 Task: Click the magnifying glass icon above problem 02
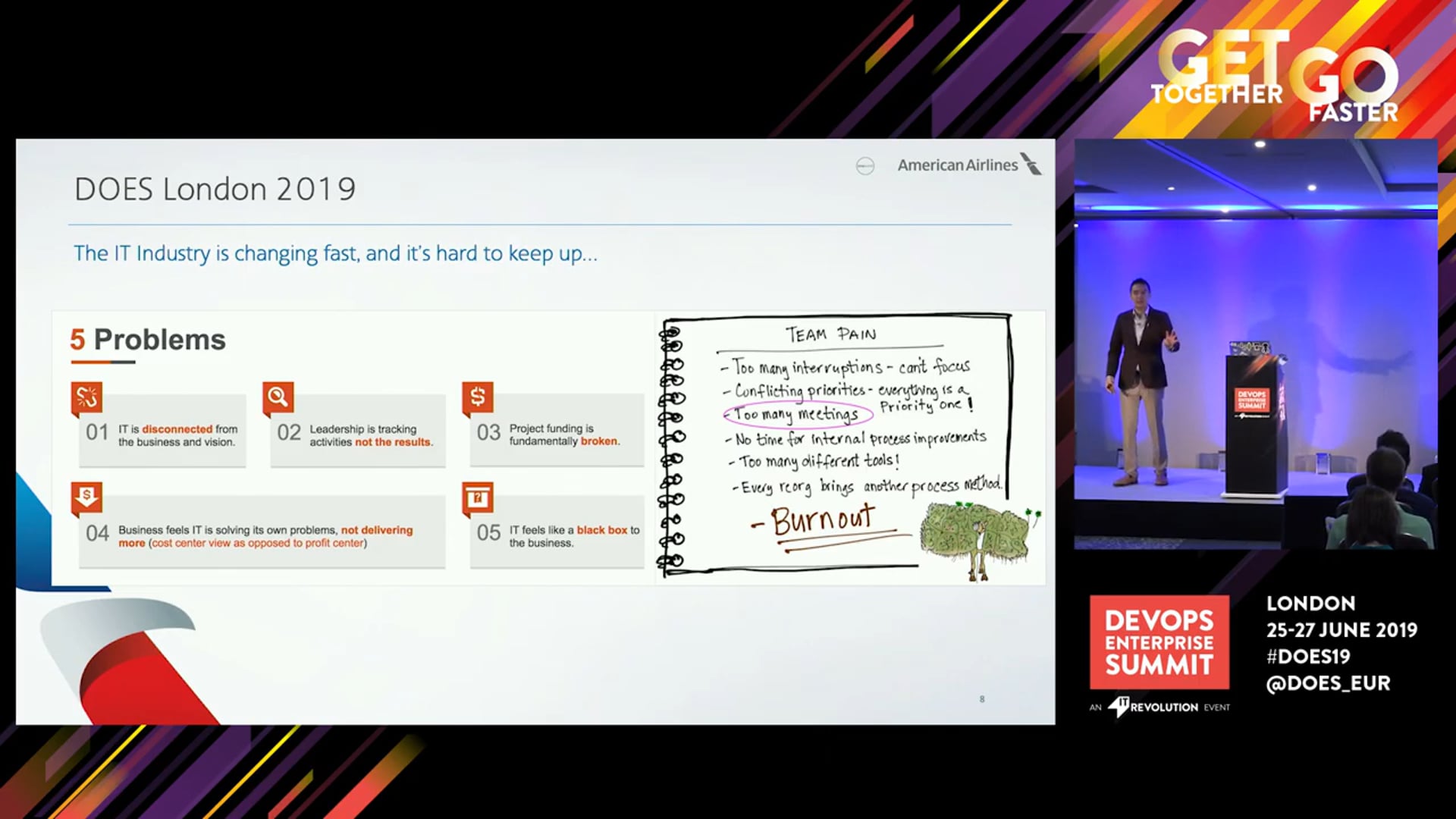(x=278, y=397)
